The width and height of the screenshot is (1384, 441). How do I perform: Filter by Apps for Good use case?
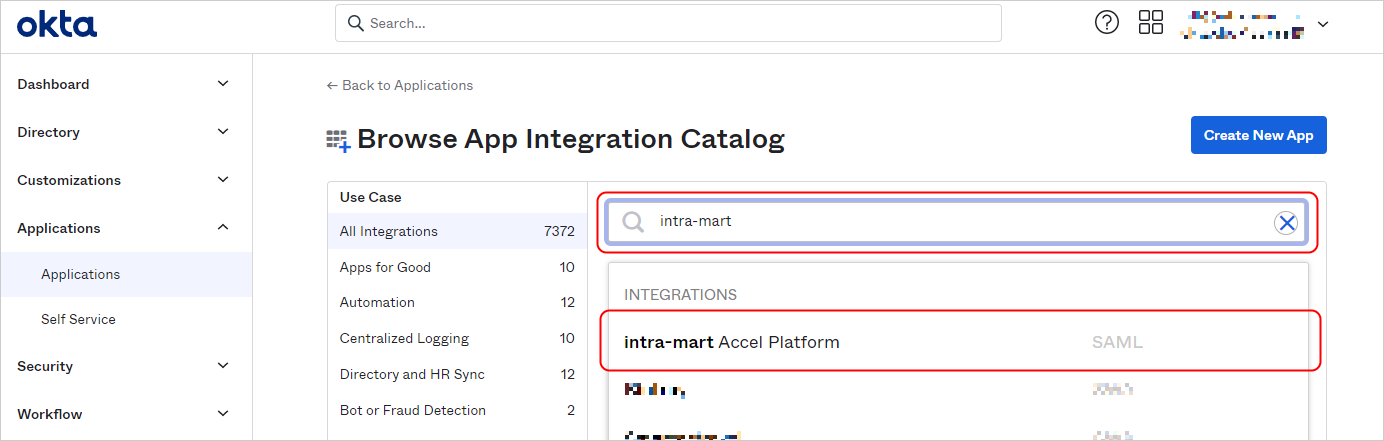pos(385,267)
